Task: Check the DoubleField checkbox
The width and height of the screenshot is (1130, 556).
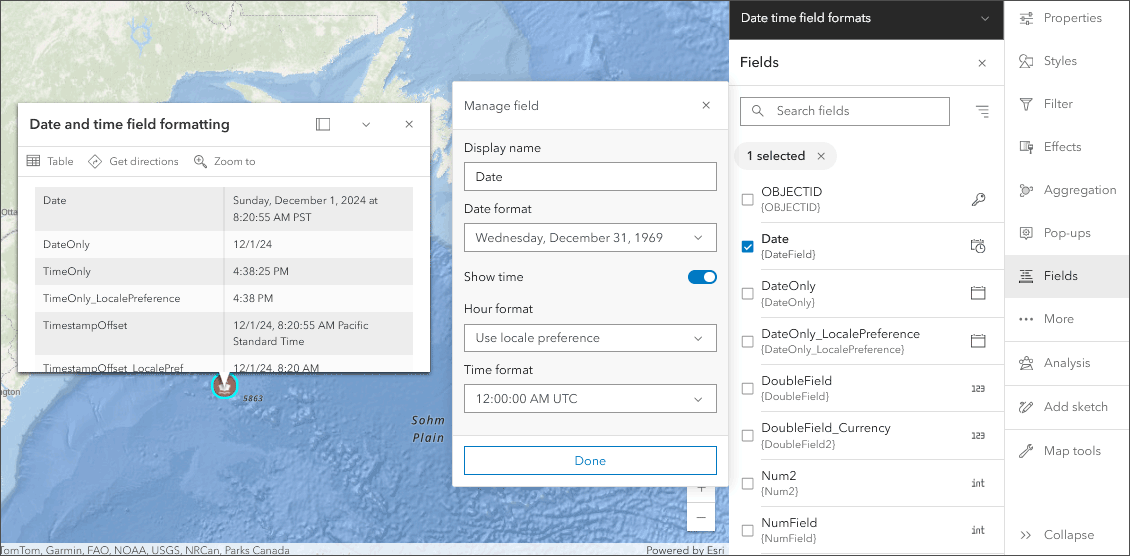Action: point(747,388)
